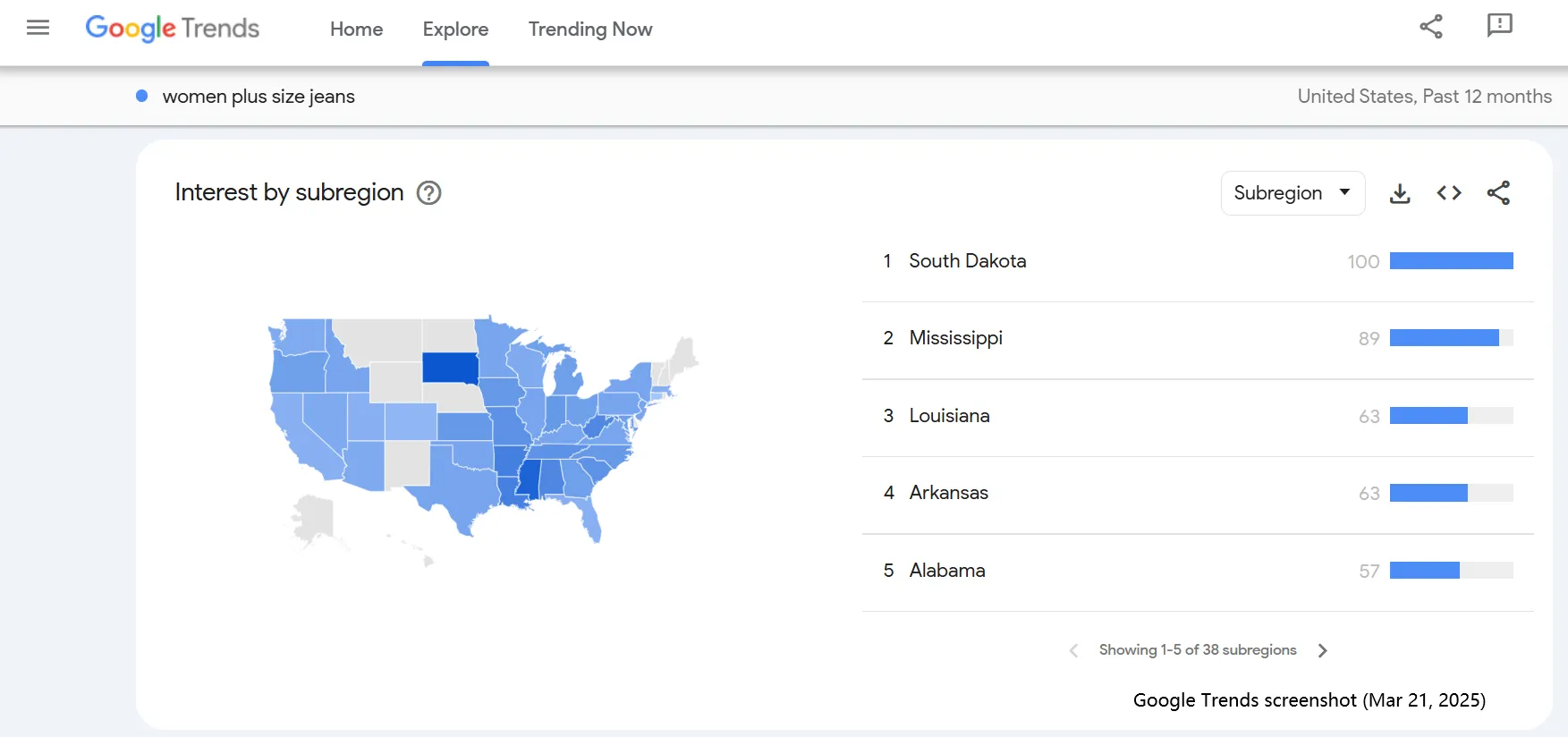Open Mississippi in results list
The height and width of the screenshot is (737, 1568).
point(1198,339)
